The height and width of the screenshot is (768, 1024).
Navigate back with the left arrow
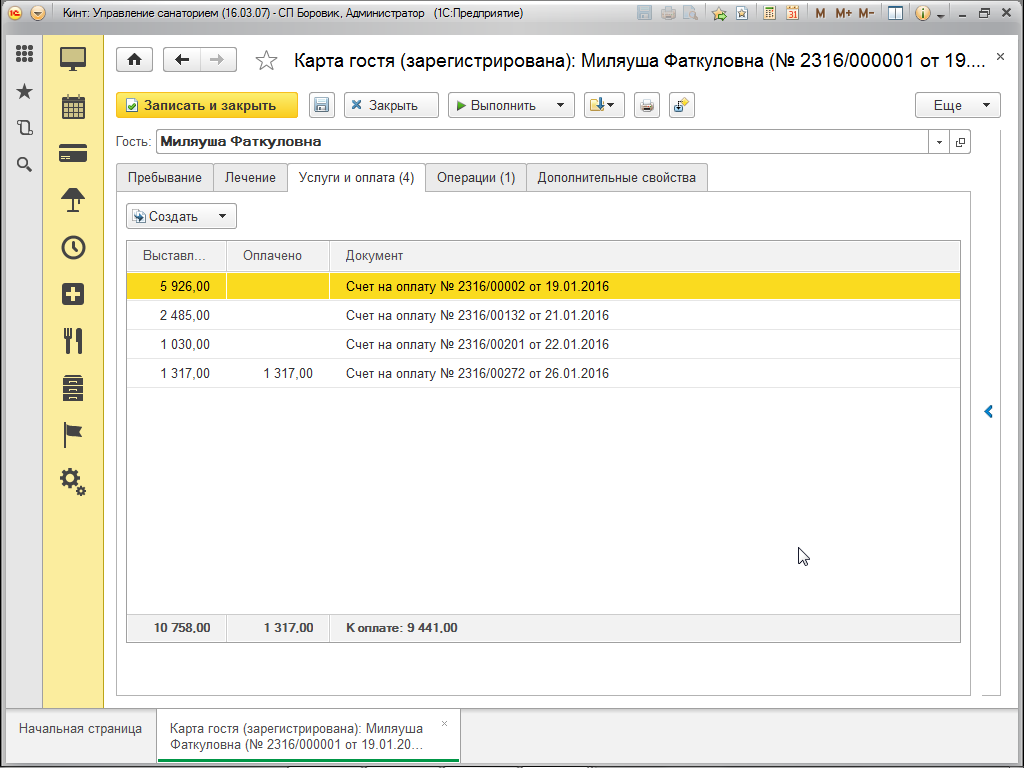[x=182, y=60]
